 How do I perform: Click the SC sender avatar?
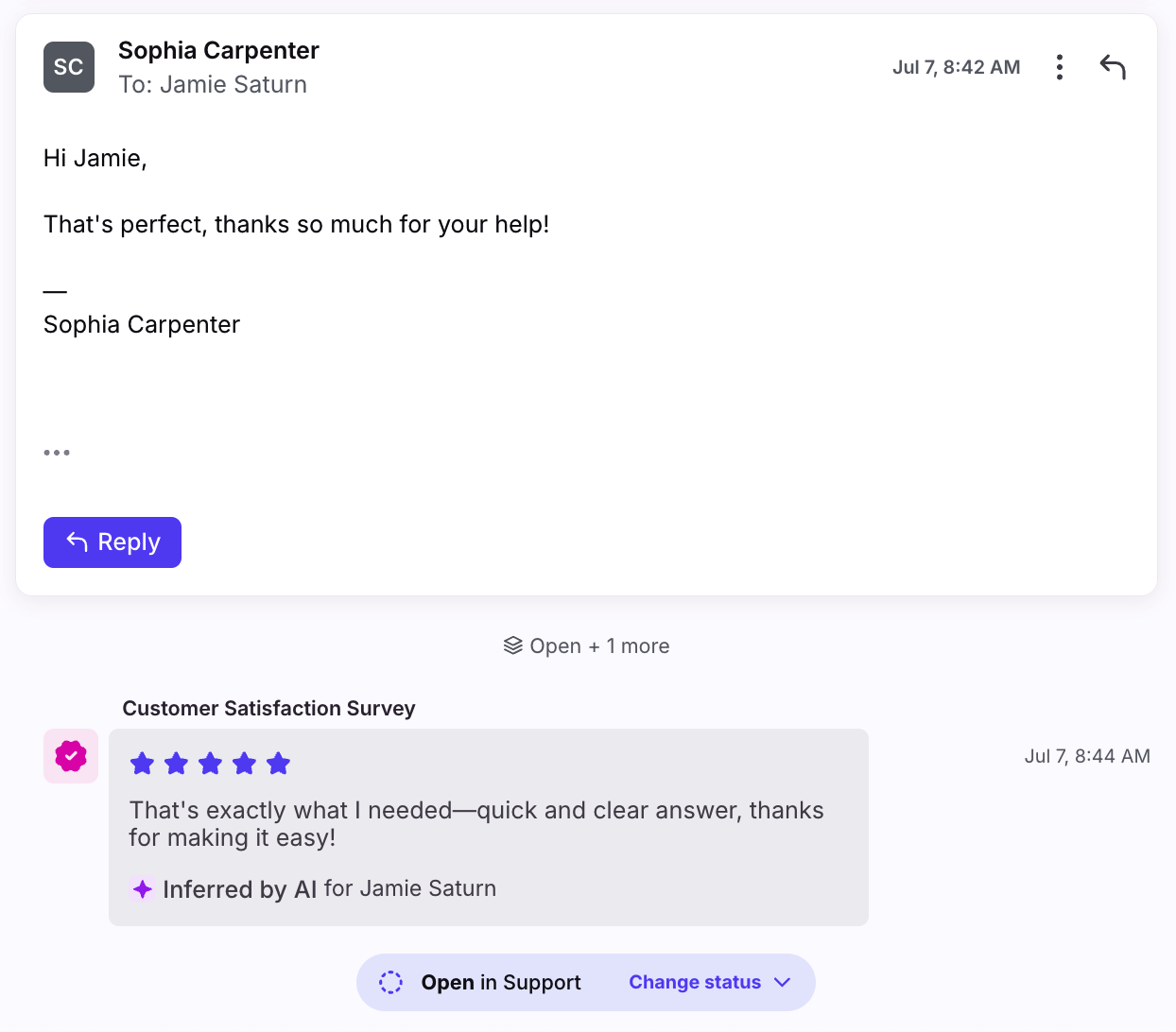click(69, 67)
